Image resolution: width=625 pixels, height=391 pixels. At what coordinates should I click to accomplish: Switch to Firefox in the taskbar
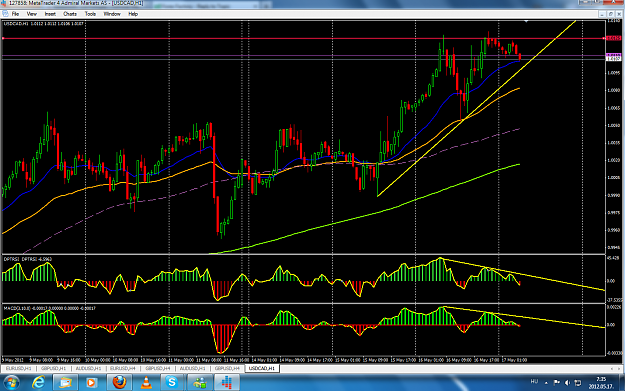(119, 383)
